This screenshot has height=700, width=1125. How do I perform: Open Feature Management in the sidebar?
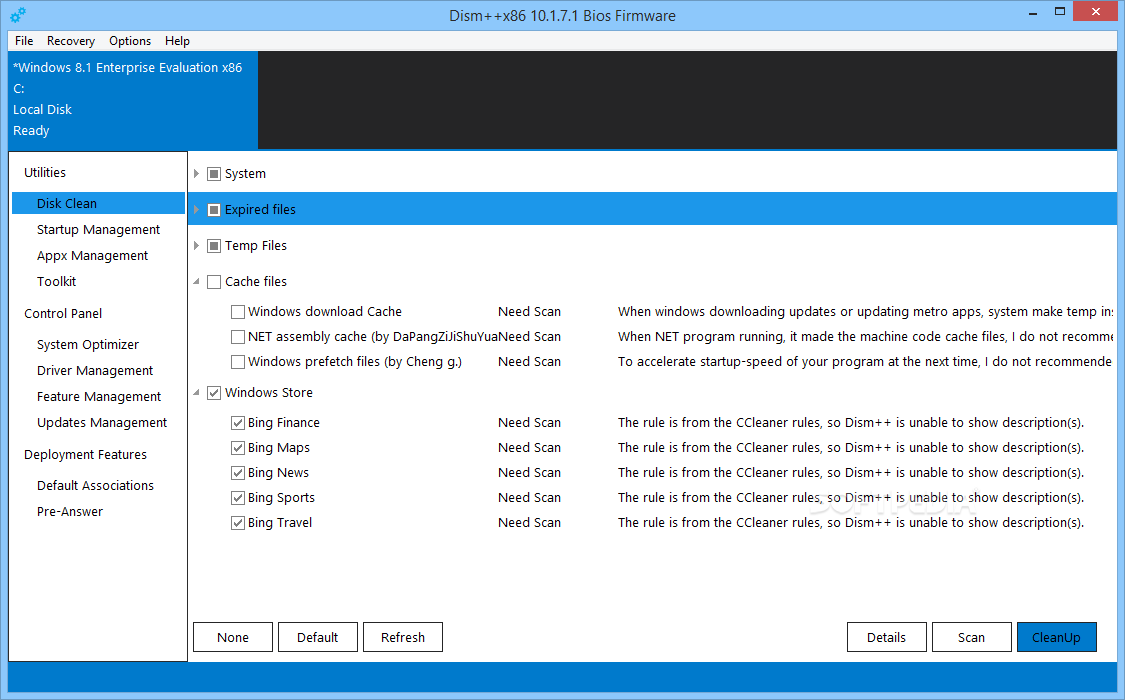99,397
